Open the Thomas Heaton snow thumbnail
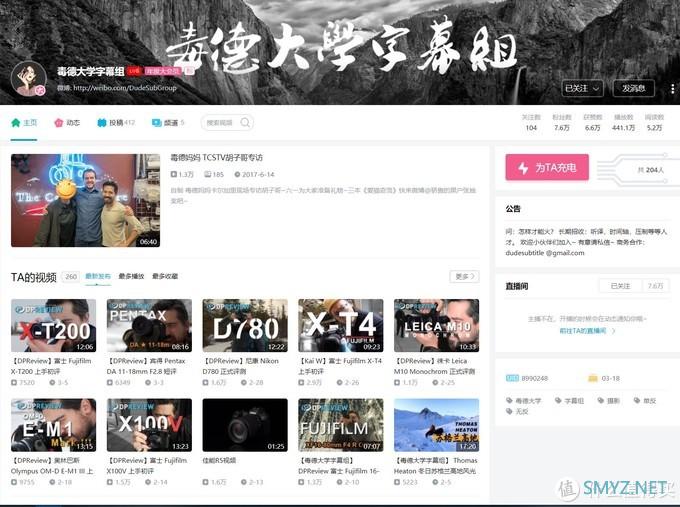This screenshot has height=507, width=680. pyautogui.click(x=436, y=425)
